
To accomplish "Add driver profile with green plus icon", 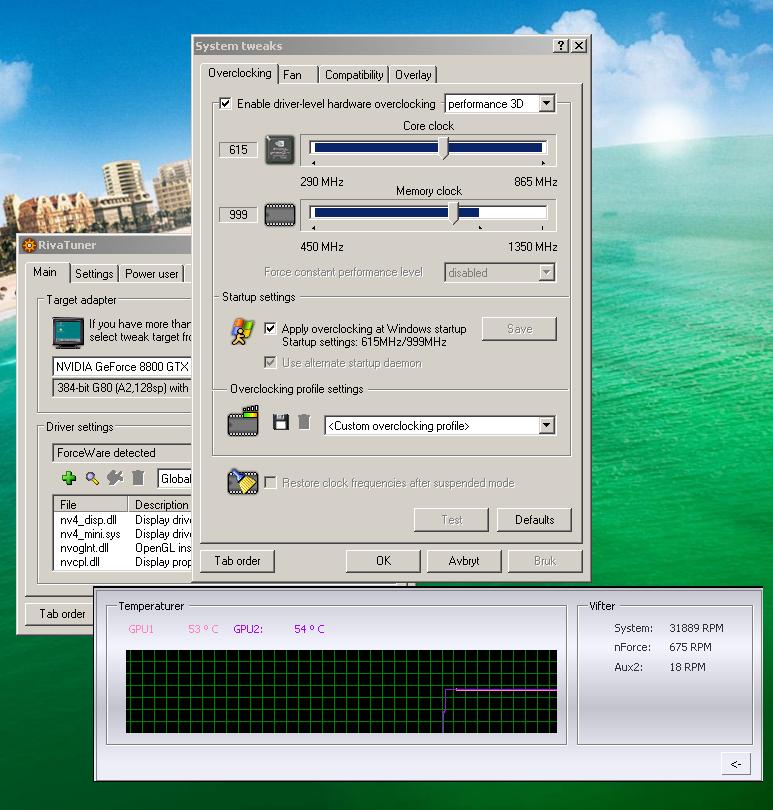I will pos(69,478).
